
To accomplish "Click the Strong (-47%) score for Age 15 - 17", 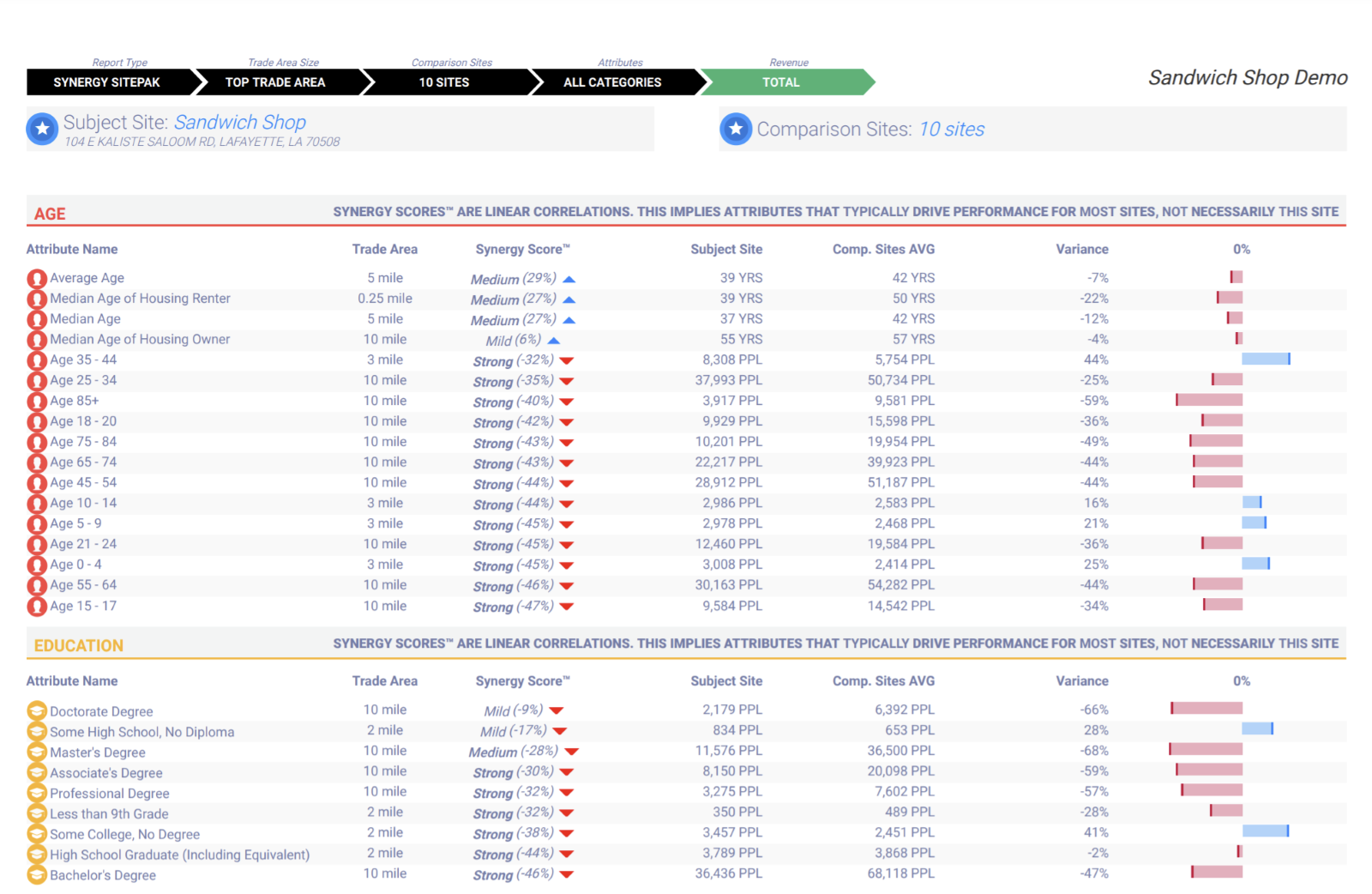I will click(x=513, y=607).
